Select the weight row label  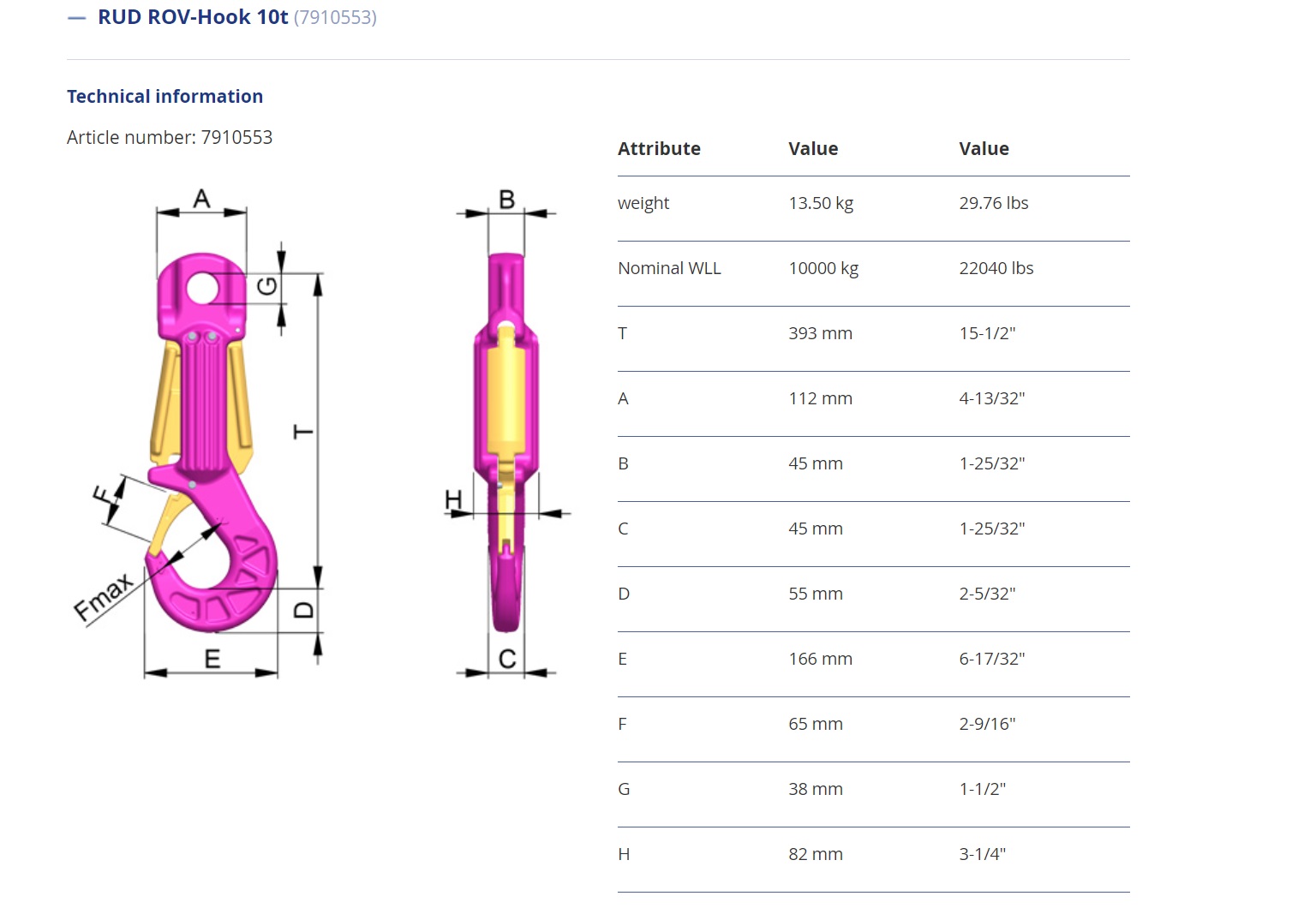[643, 204]
